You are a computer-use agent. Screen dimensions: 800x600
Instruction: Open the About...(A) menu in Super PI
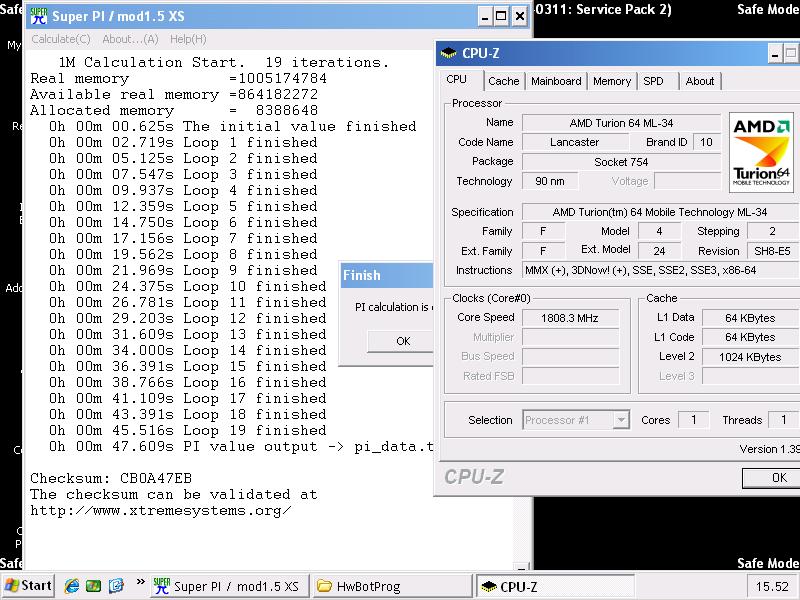point(130,39)
